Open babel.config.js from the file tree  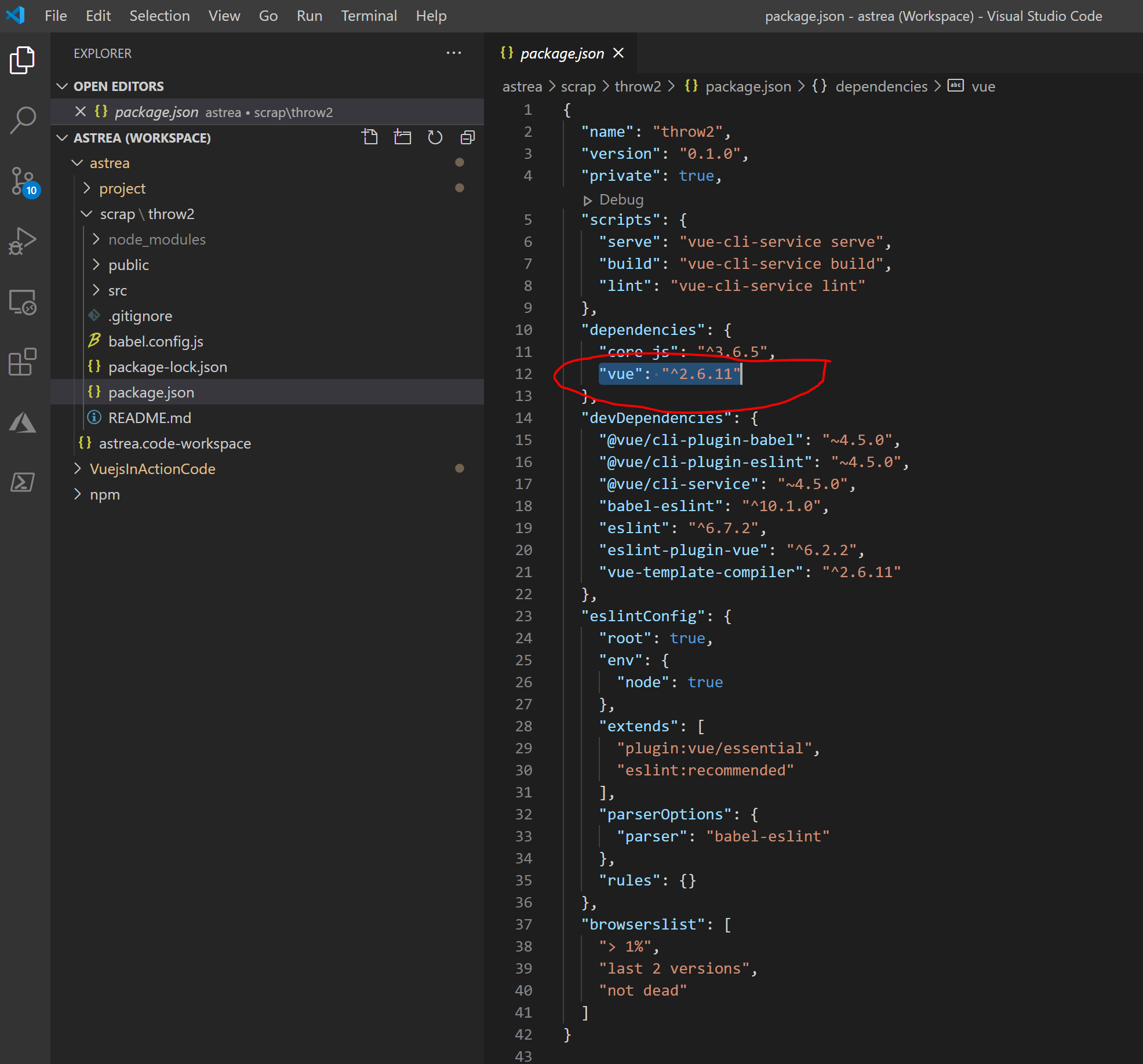coord(155,341)
